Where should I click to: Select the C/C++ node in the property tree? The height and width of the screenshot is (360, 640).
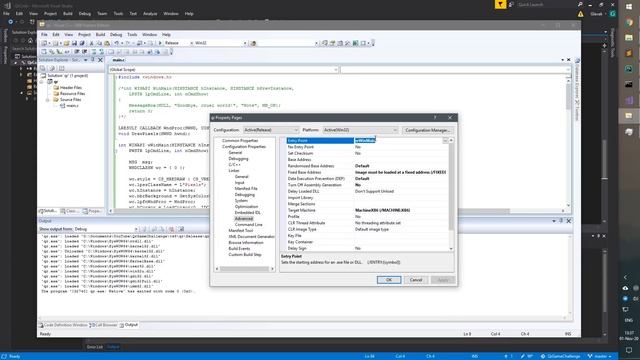click(x=234, y=164)
